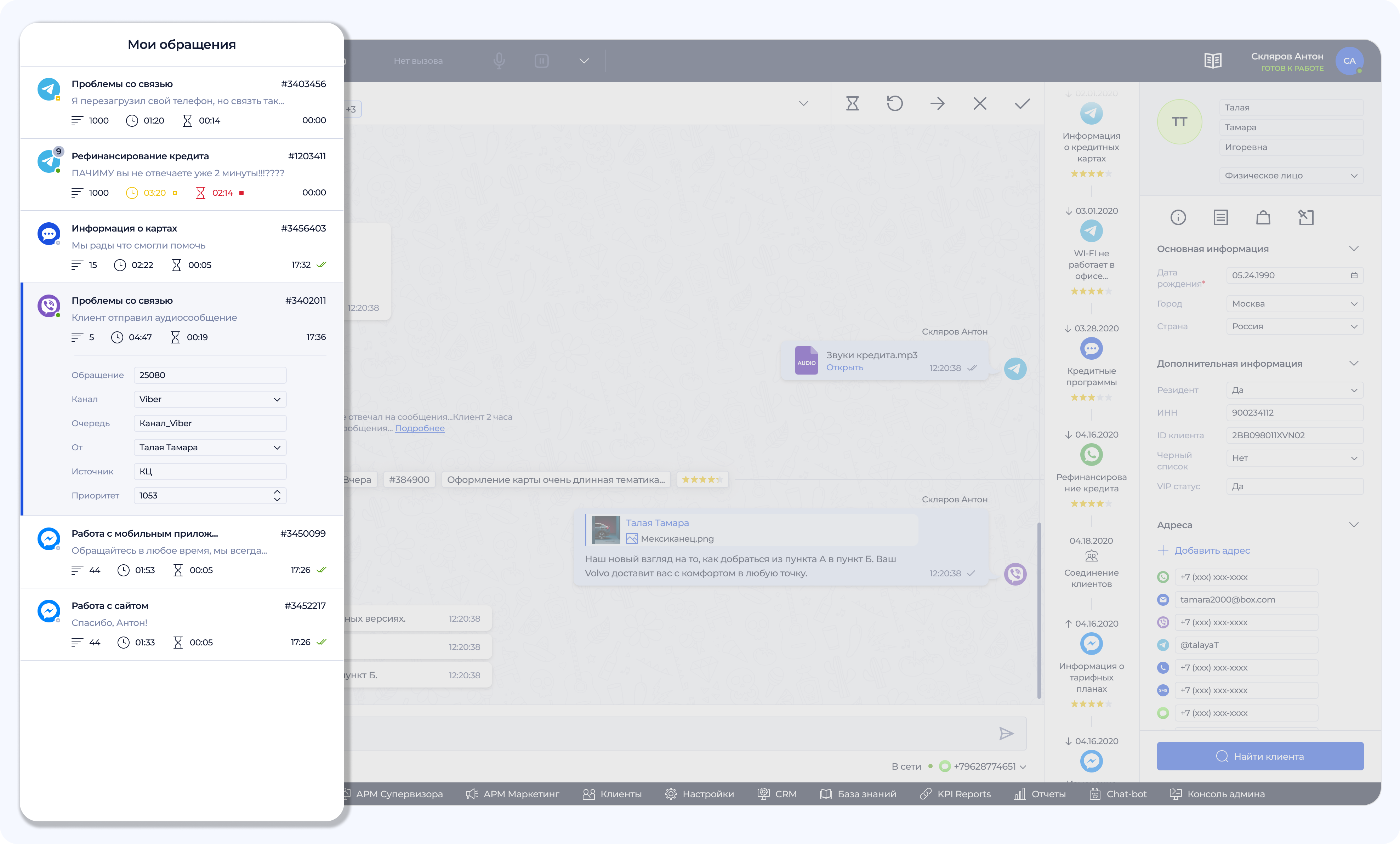Open Клиенты in bottom menu
This screenshot has height=844, width=1400.
click(611, 794)
